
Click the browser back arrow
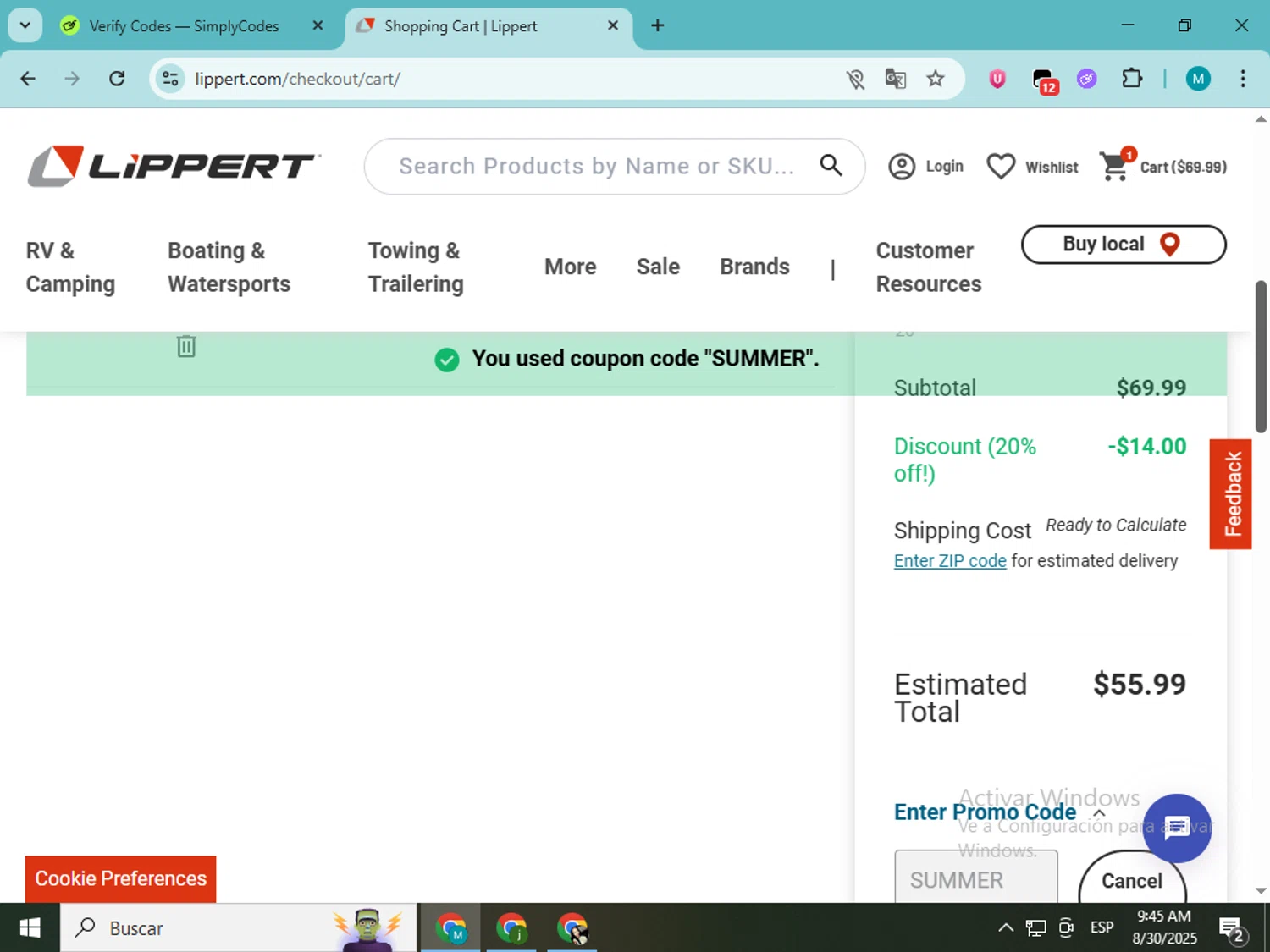point(28,79)
